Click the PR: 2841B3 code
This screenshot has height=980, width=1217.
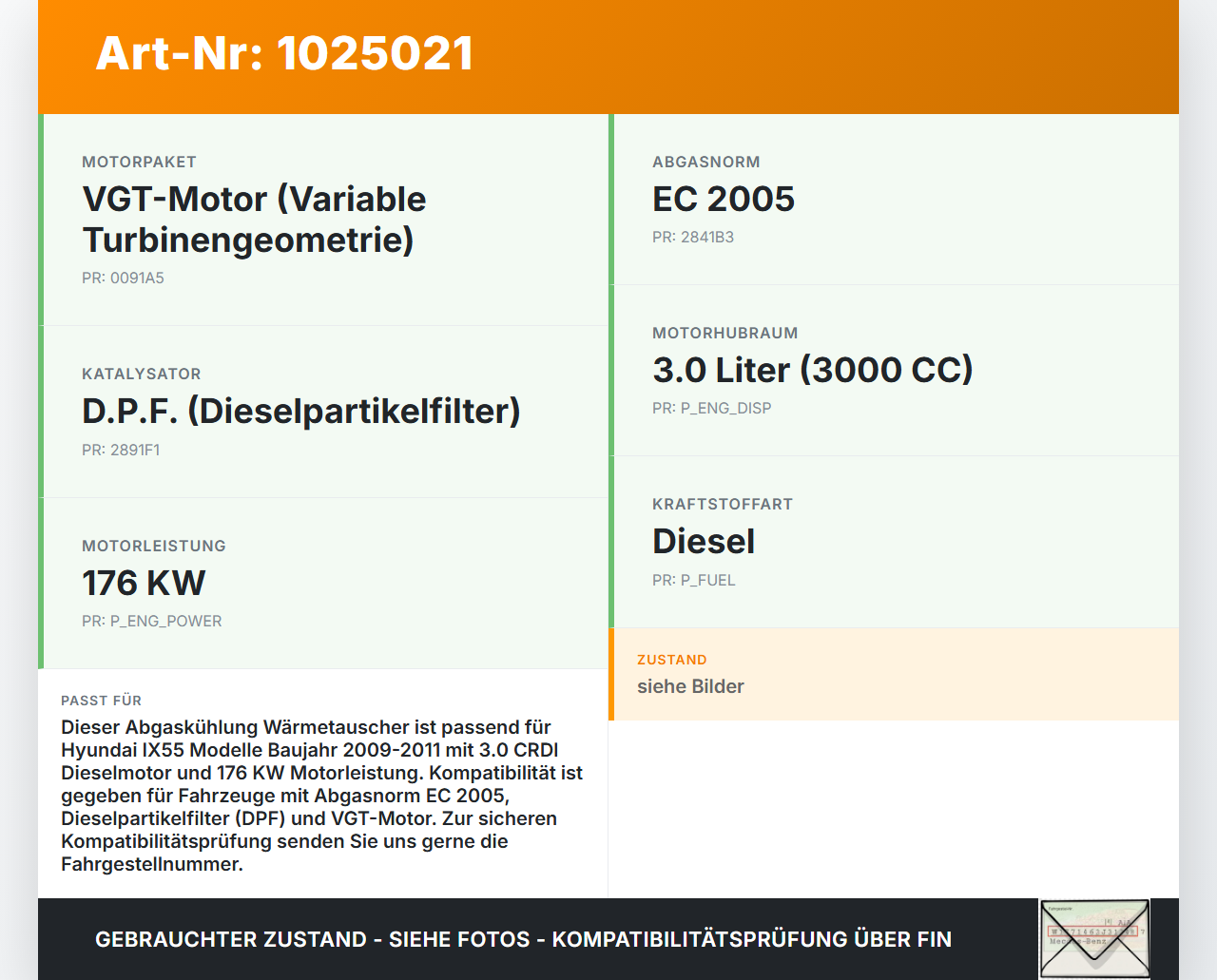coord(693,237)
